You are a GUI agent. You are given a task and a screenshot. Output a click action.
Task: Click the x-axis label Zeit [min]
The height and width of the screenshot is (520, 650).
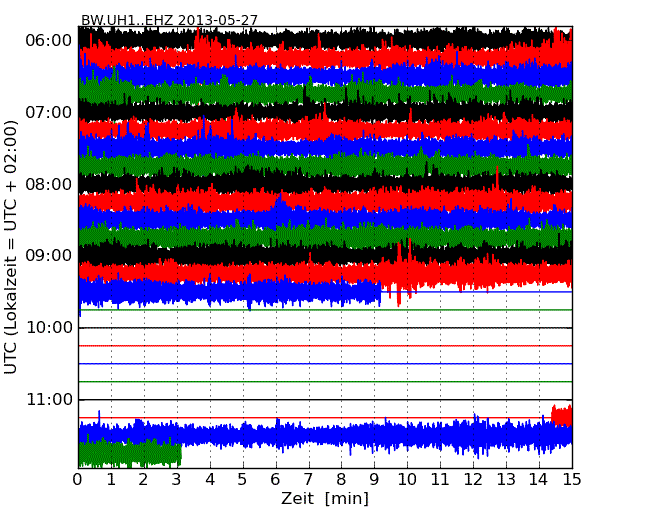(x=324, y=499)
